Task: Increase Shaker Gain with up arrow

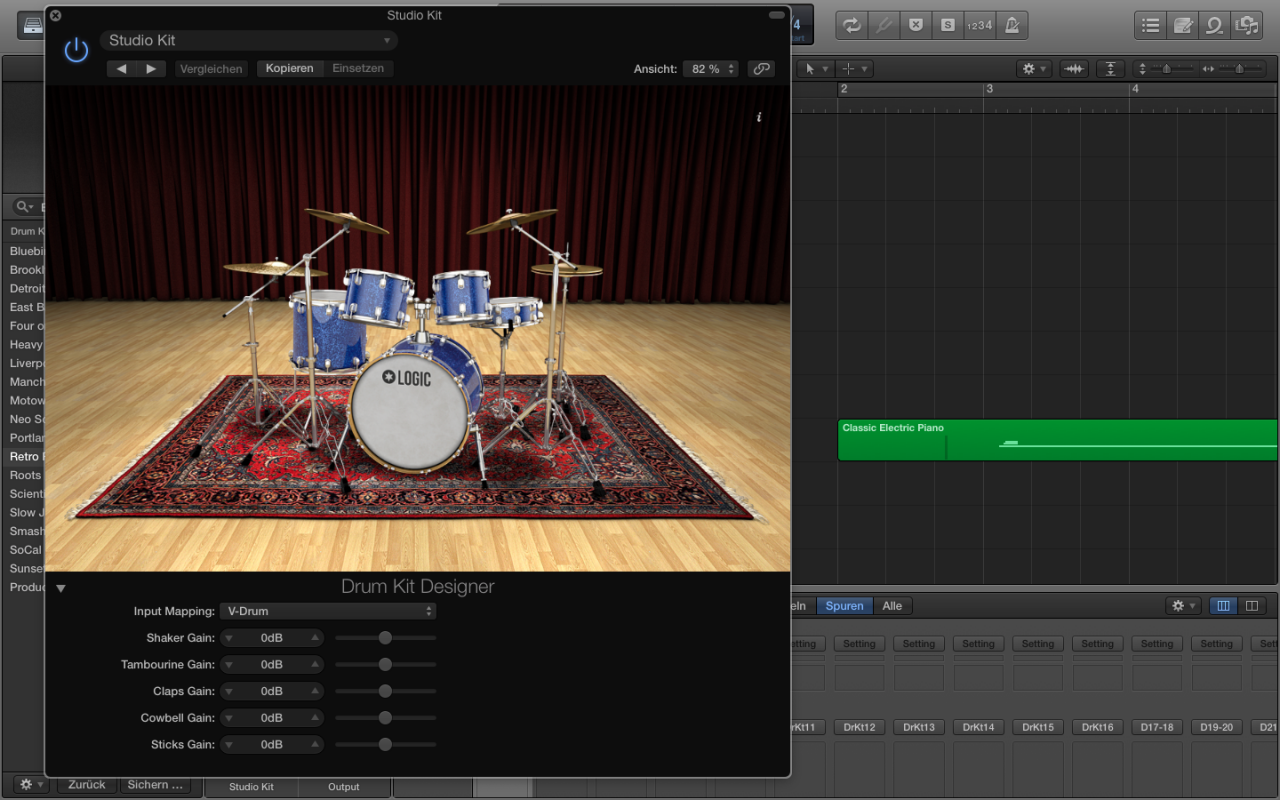Action: [x=315, y=638]
